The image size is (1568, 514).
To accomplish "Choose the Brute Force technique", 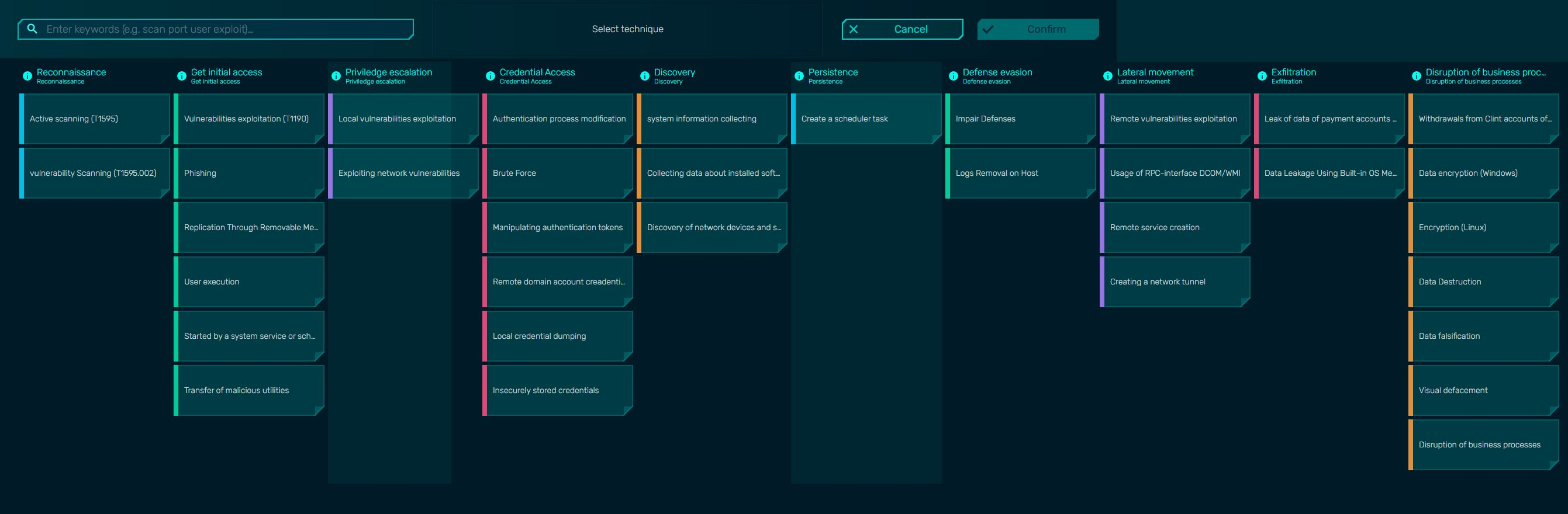I will 557,173.
